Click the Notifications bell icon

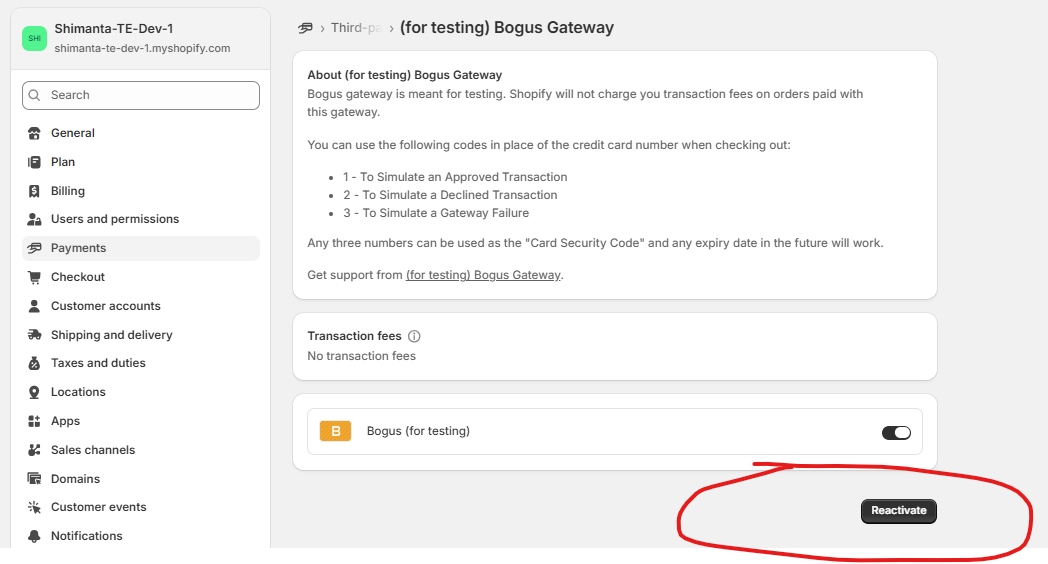(35, 536)
